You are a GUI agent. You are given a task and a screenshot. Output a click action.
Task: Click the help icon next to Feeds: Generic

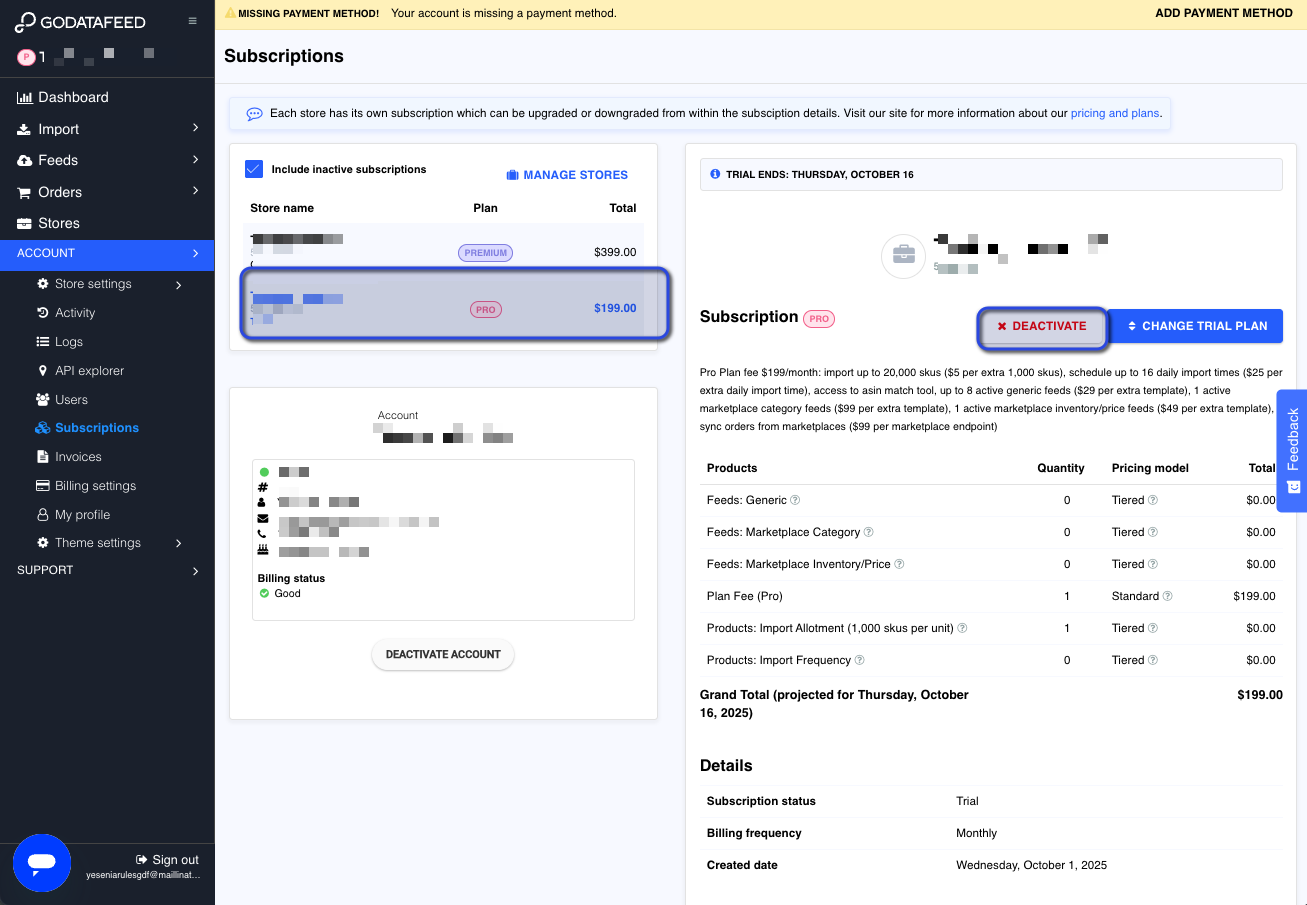click(x=796, y=500)
